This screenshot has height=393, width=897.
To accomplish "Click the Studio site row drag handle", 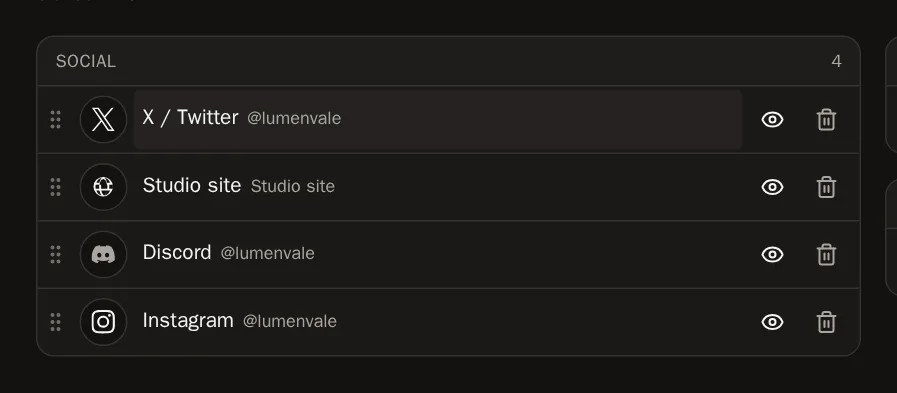I will tap(55, 187).
